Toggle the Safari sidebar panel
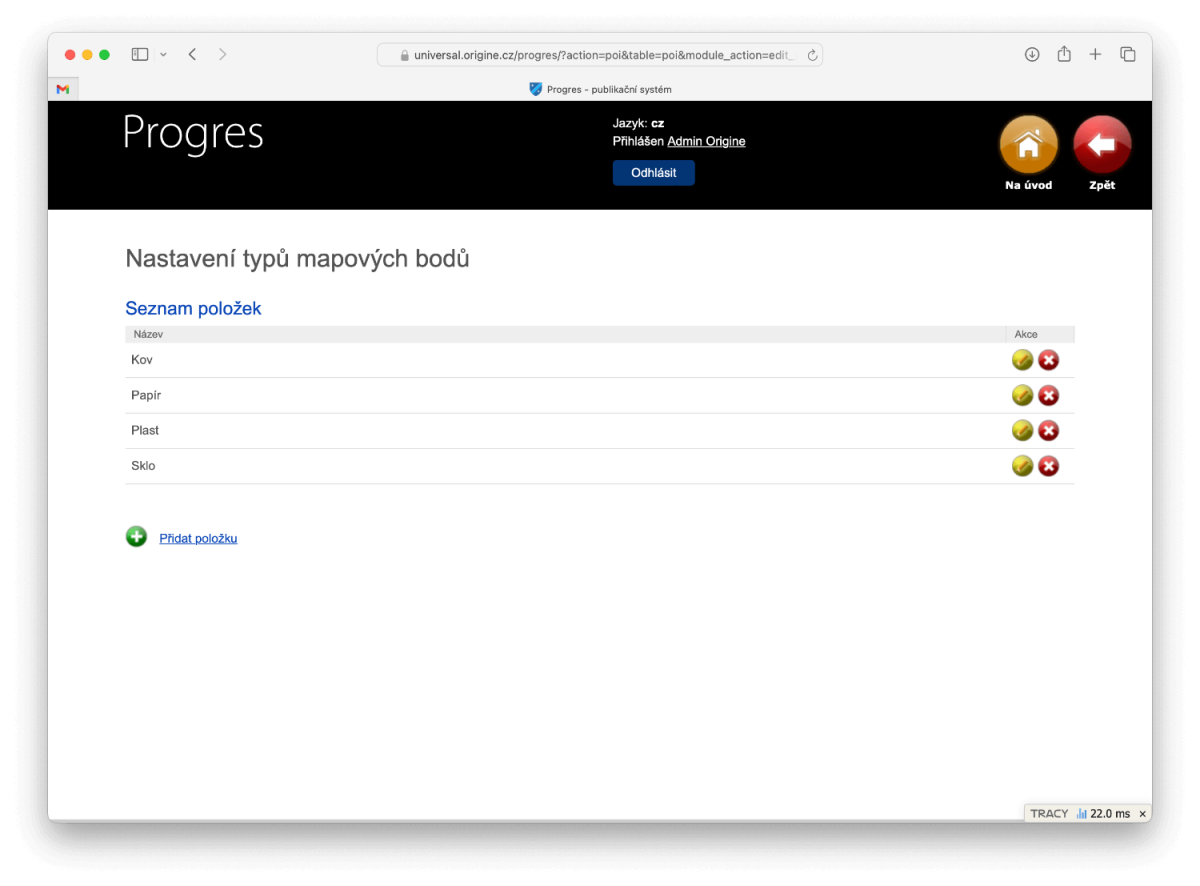 coord(140,55)
